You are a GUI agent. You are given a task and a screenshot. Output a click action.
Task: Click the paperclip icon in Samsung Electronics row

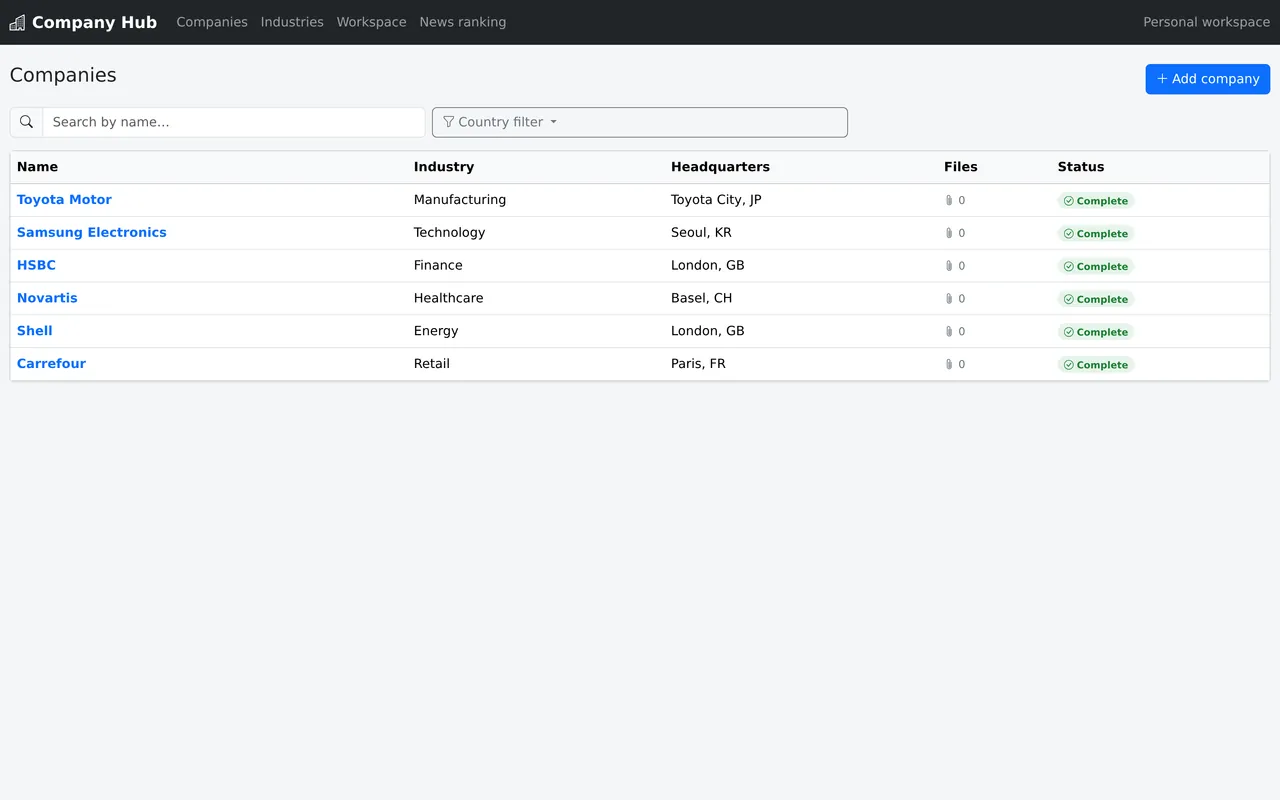[949, 233]
